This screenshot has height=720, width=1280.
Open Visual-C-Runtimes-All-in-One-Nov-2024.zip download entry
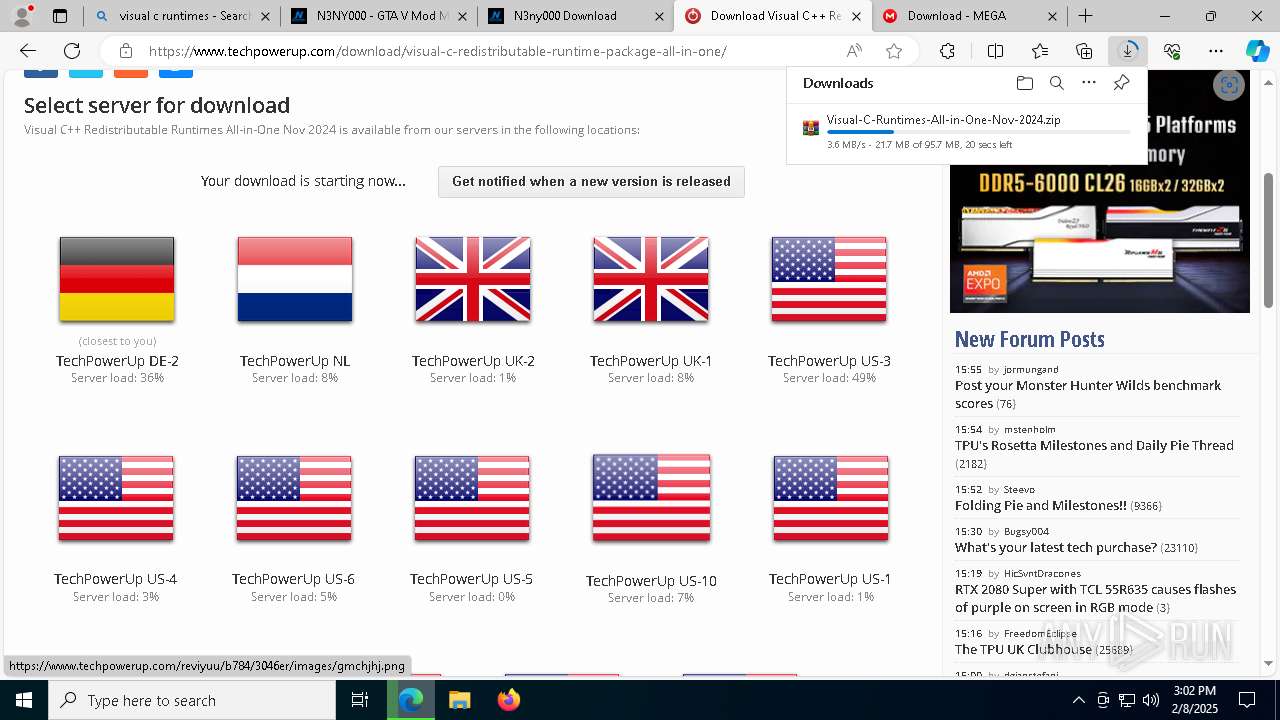pos(943,119)
